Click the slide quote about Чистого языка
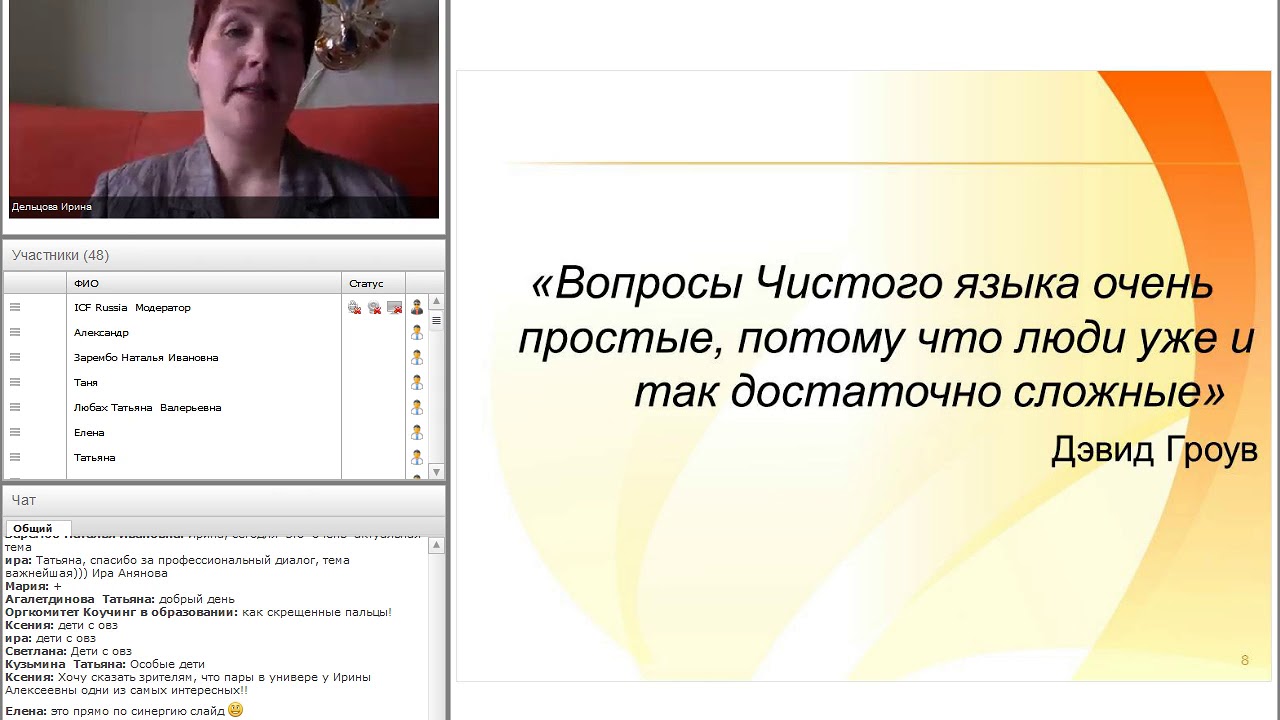This screenshot has width=1280, height=720. pyautogui.click(x=885, y=339)
